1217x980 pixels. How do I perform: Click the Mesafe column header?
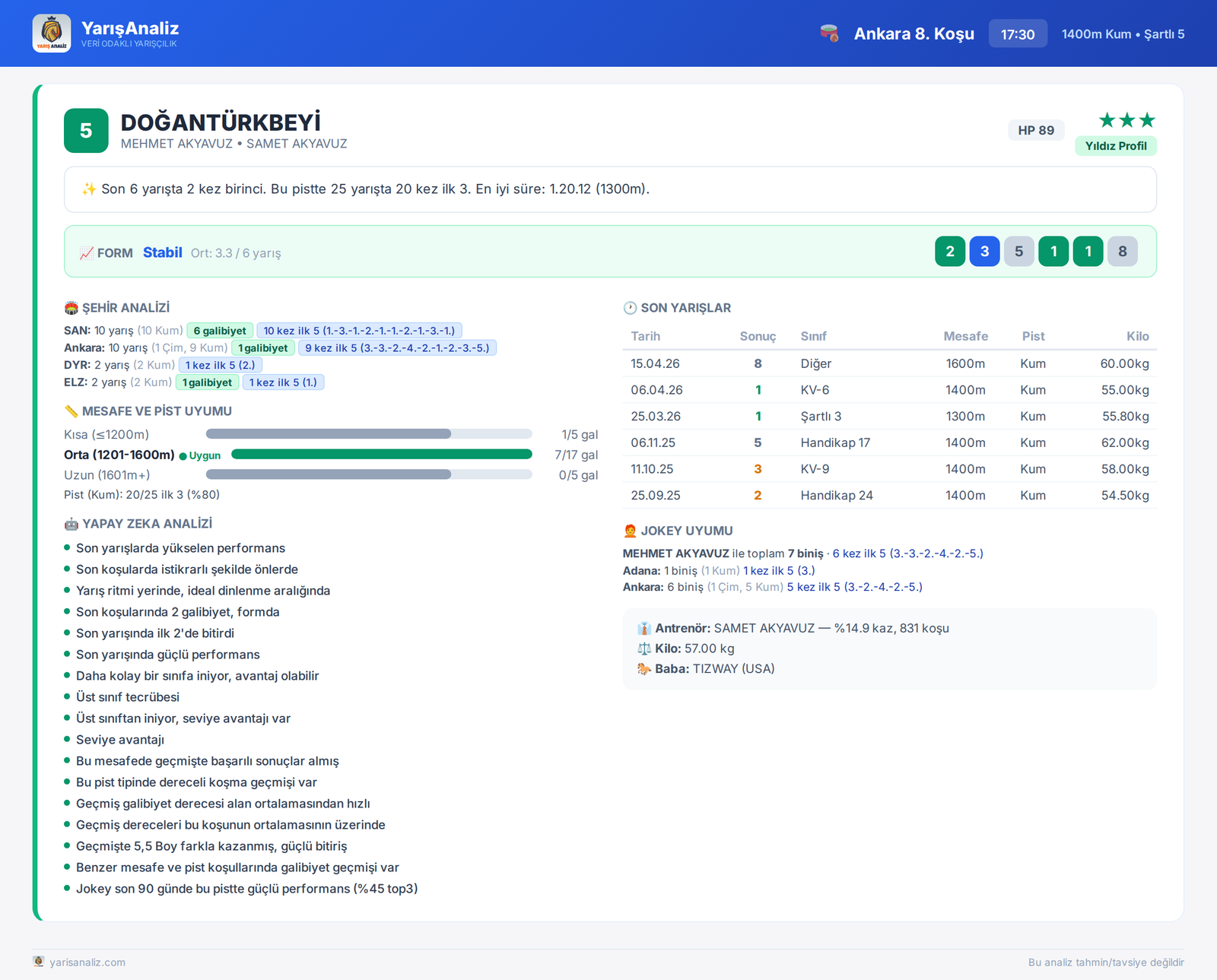pyautogui.click(x=966, y=336)
